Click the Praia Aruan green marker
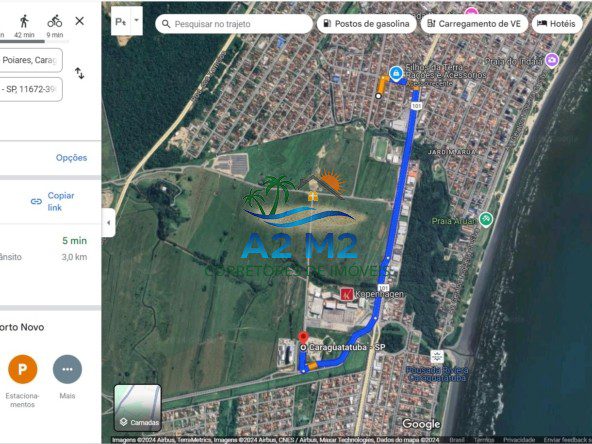 tap(486, 219)
